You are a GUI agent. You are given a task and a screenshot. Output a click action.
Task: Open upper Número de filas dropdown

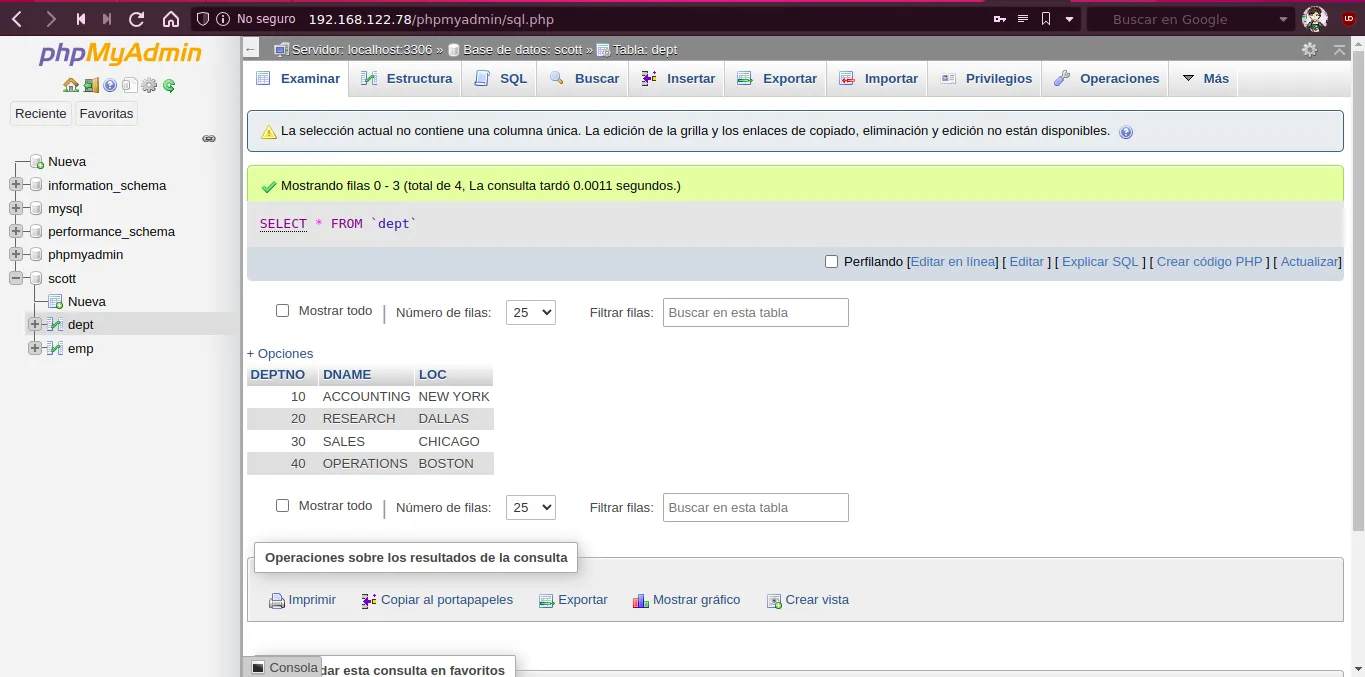(531, 312)
